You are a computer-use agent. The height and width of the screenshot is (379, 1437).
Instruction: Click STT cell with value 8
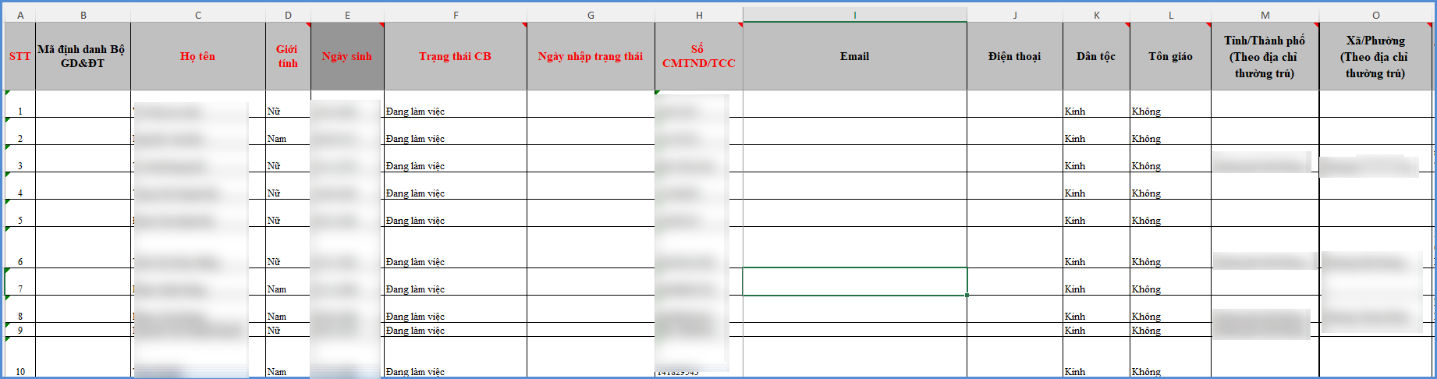20,309
